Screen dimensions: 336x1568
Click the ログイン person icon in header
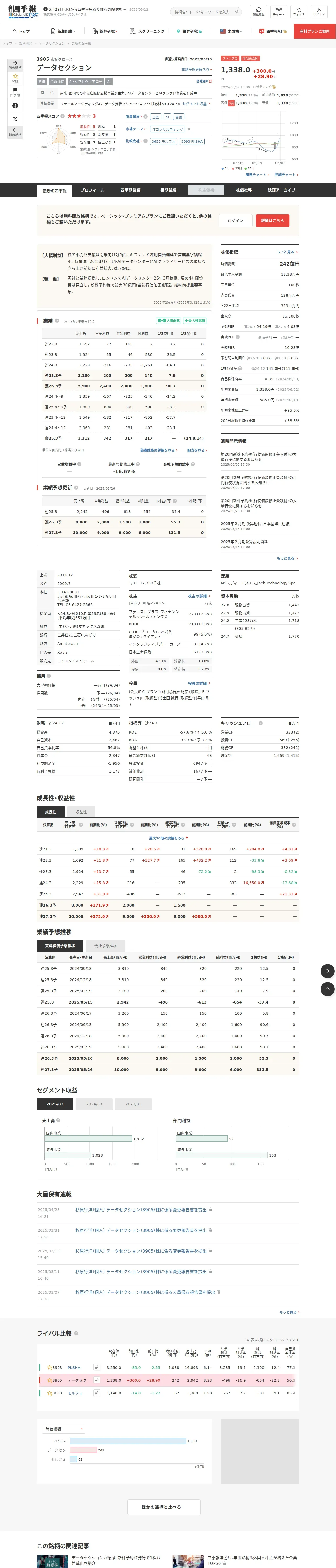point(319,11)
